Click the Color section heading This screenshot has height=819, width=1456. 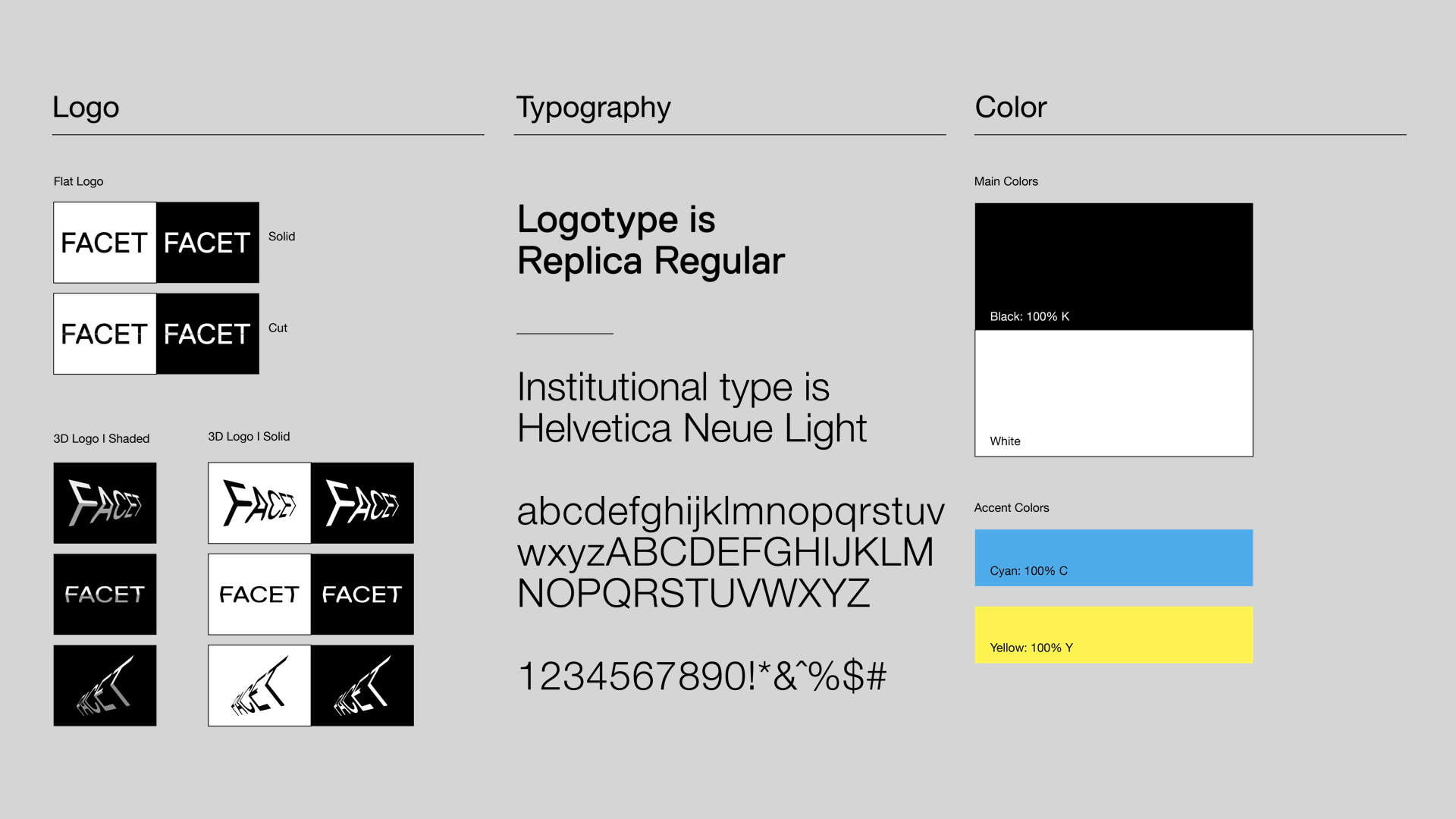click(x=1011, y=107)
